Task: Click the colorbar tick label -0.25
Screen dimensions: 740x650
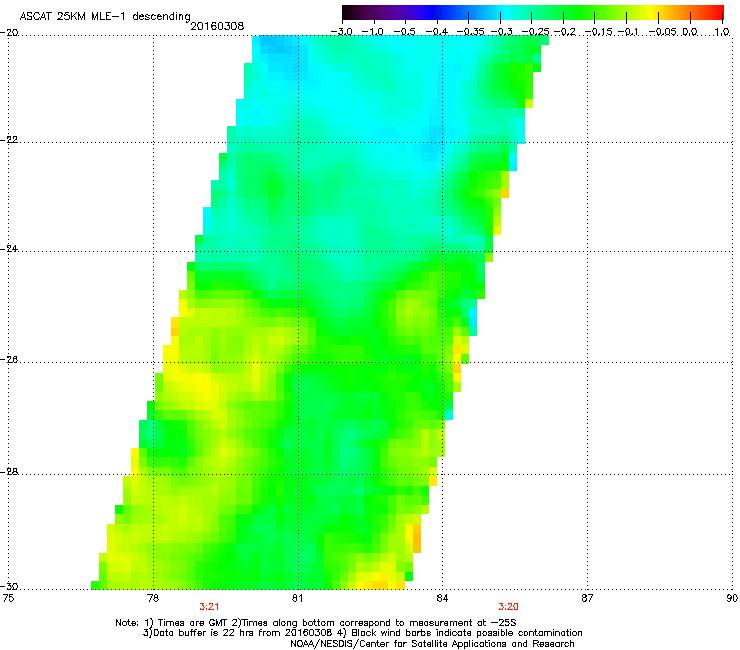Action: coord(536,32)
